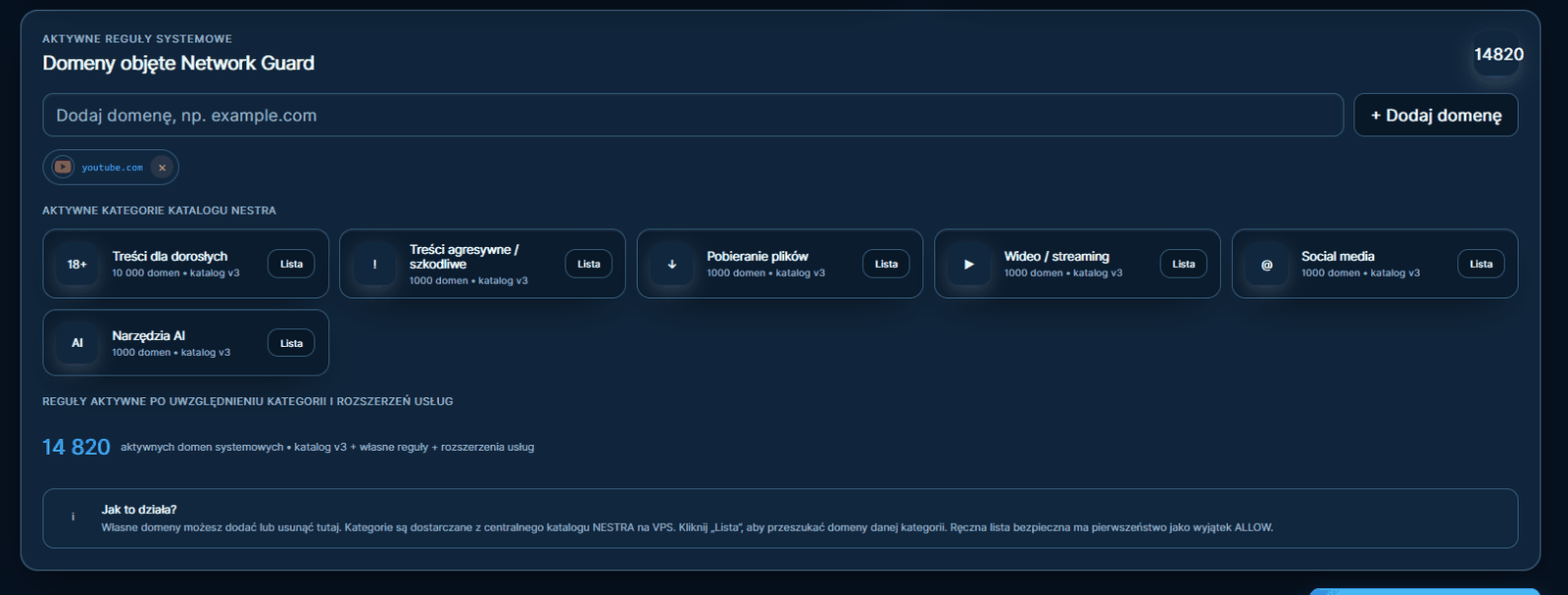The height and width of the screenshot is (595, 1568).
Task: Click the AKTYWNE KATEGORIE KATALOGU NESTRA label
Action: (x=159, y=211)
